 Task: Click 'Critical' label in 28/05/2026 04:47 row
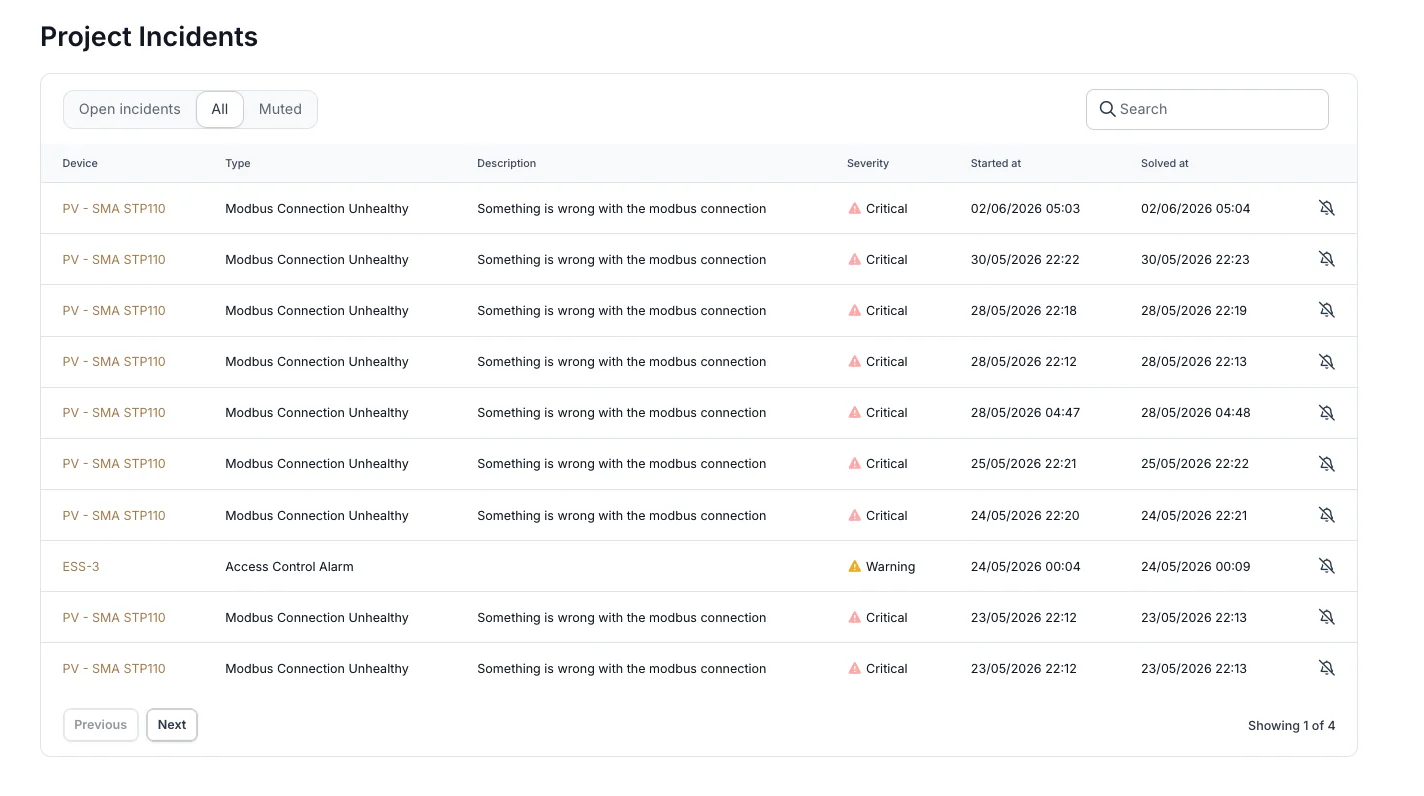(886, 412)
